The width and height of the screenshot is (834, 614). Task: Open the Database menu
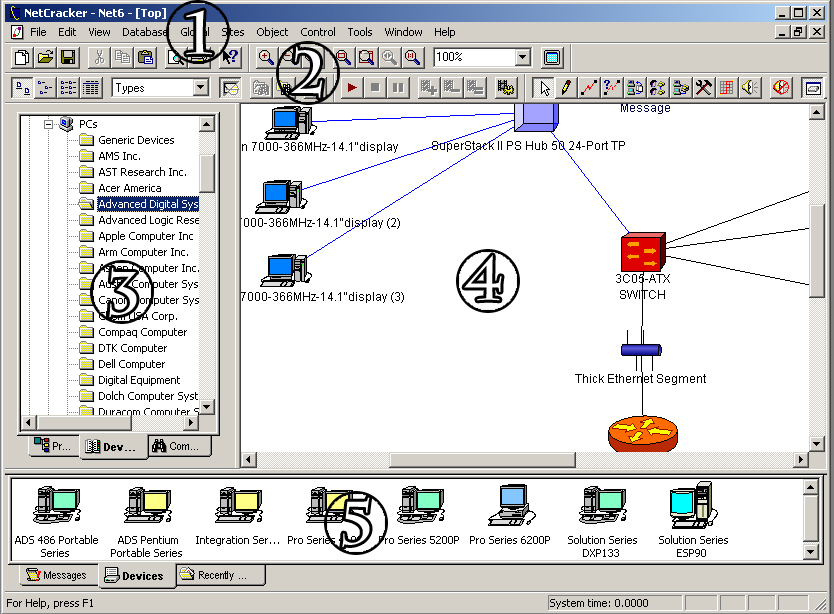point(144,32)
